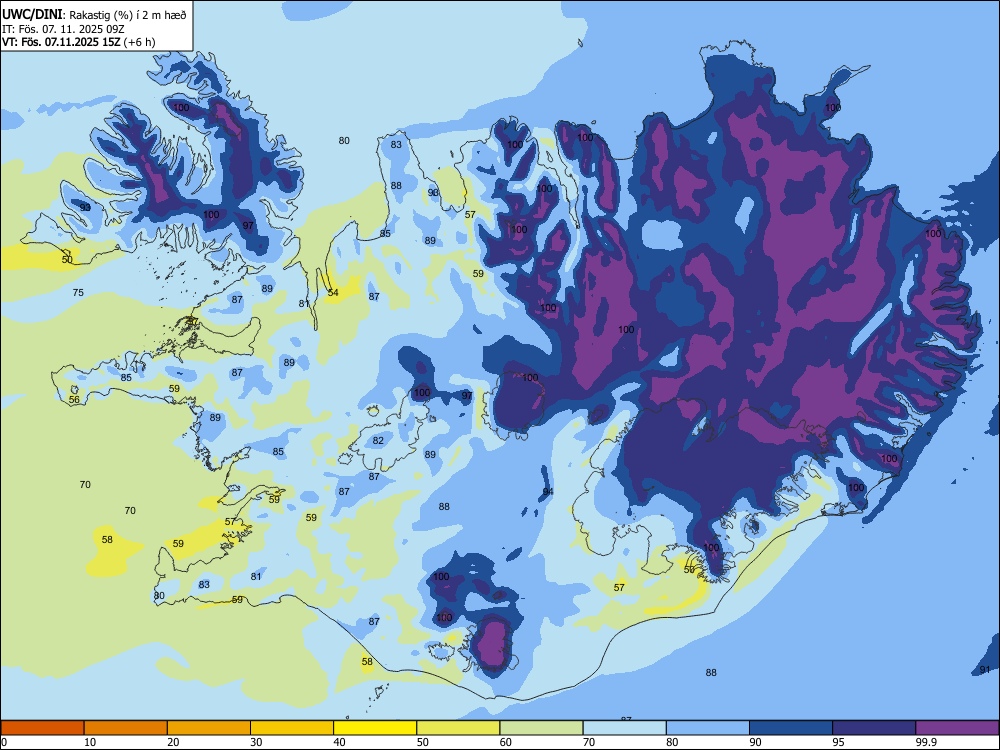Click the '94' humidity value on the map

coord(548,492)
